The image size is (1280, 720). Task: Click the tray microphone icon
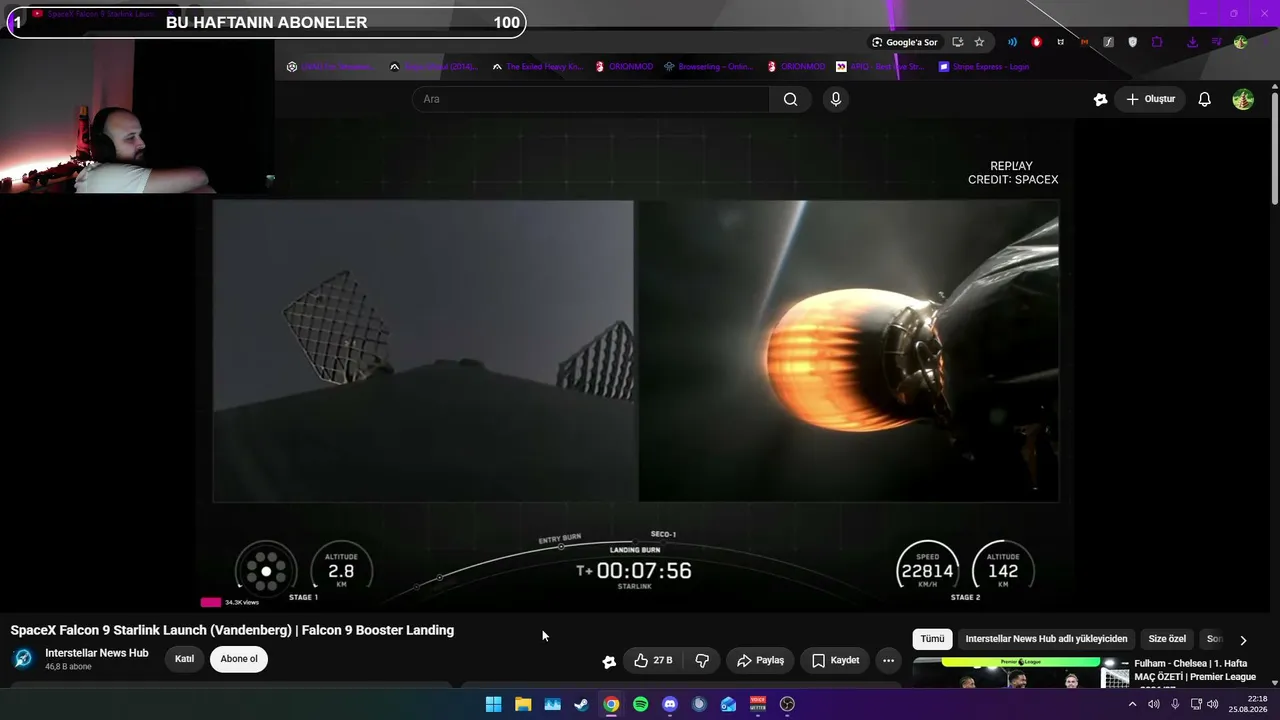pos(1175,704)
